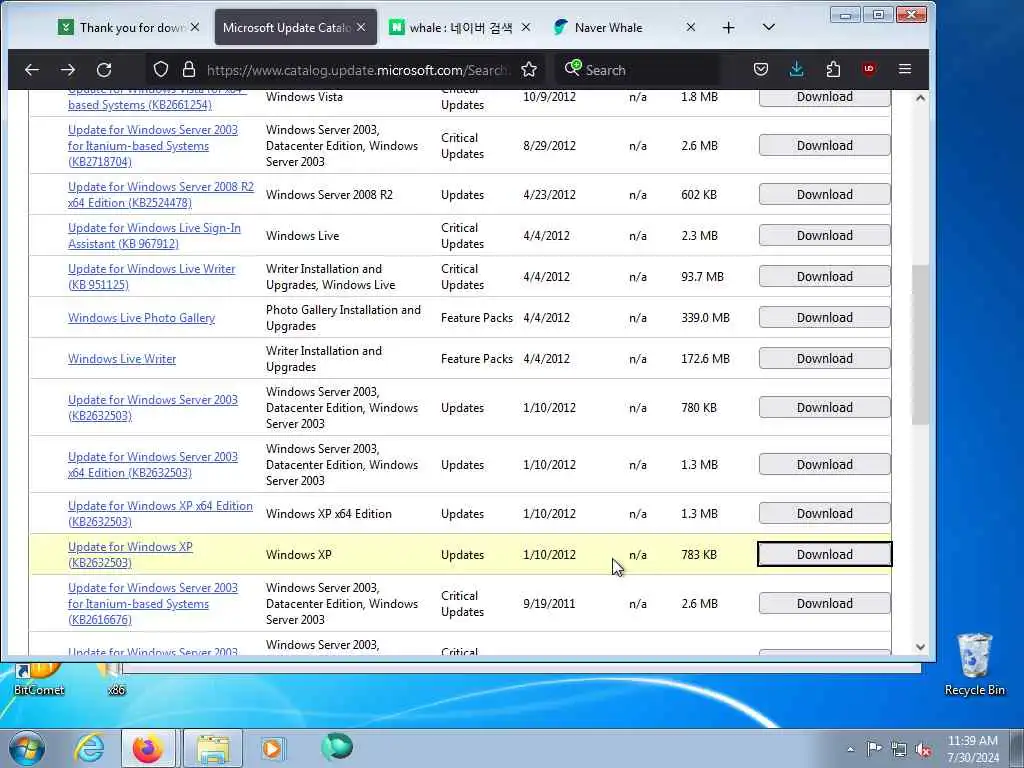This screenshot has height=768, width=1024.
Task: Switch to Thank you for download tab
Action: 129,27
